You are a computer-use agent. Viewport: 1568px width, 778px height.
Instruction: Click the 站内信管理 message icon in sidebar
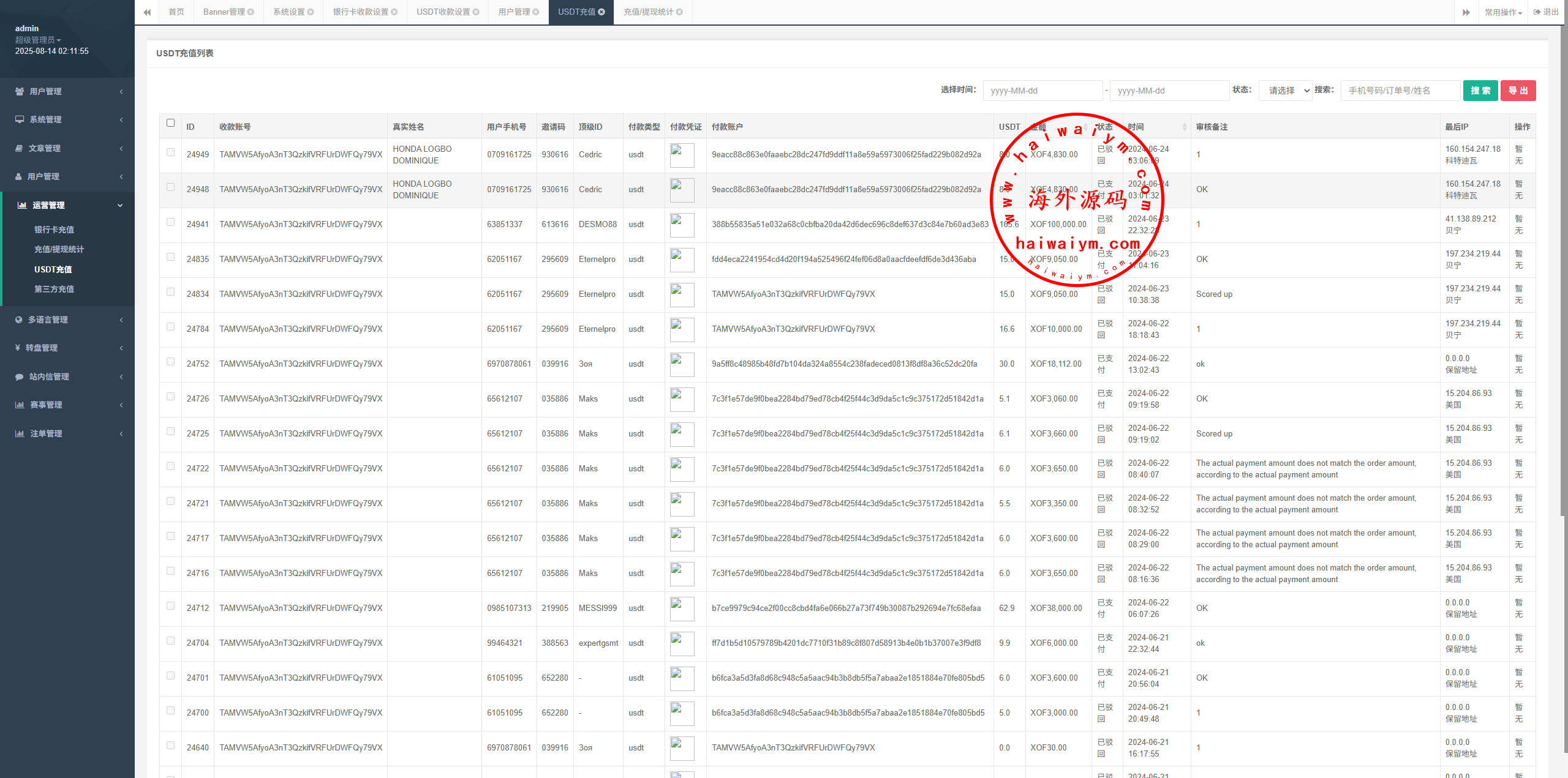[x=20, y=377]
